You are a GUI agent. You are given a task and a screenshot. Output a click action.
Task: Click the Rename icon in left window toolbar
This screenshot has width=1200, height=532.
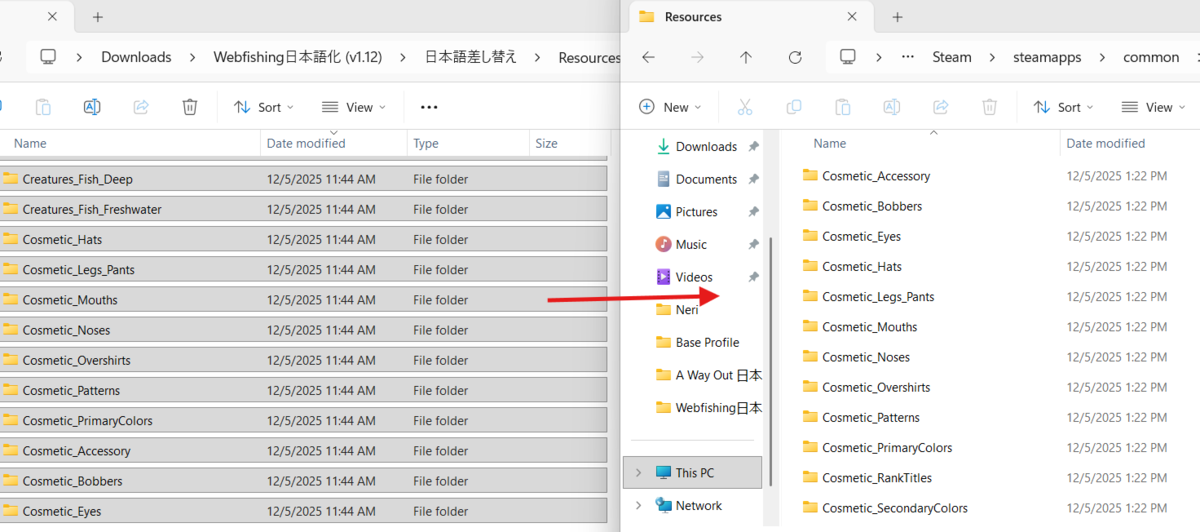coord(92,107)
